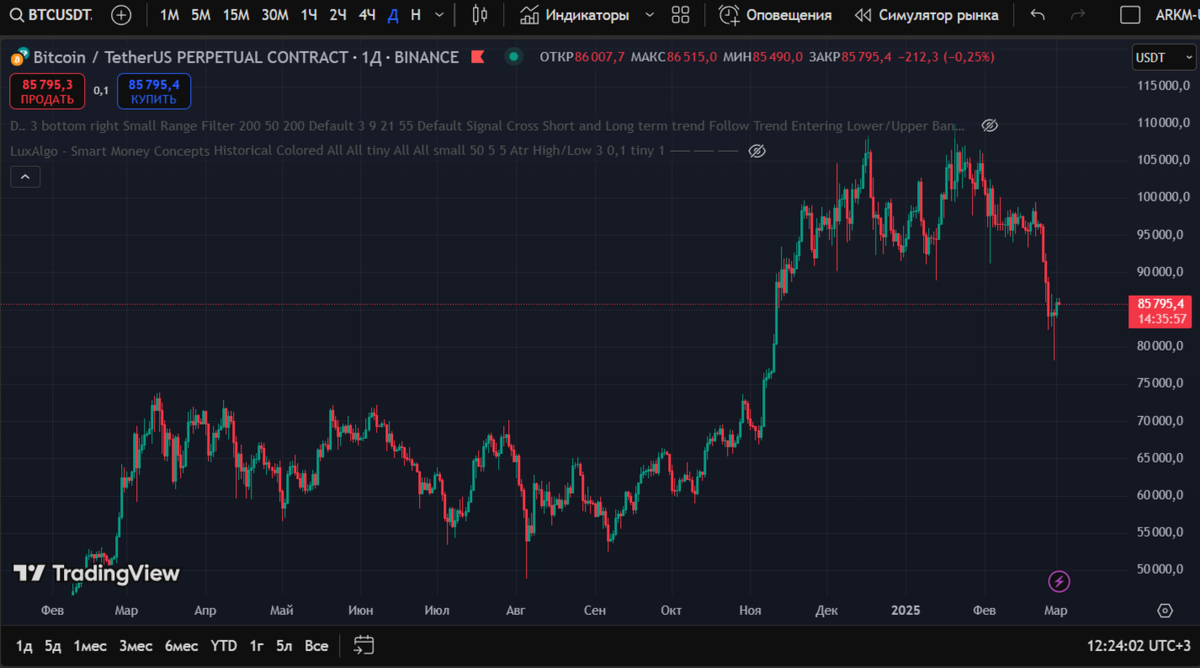Redo the chart action
This screenshot has width=1200, height=668.
coord(1078,15)
